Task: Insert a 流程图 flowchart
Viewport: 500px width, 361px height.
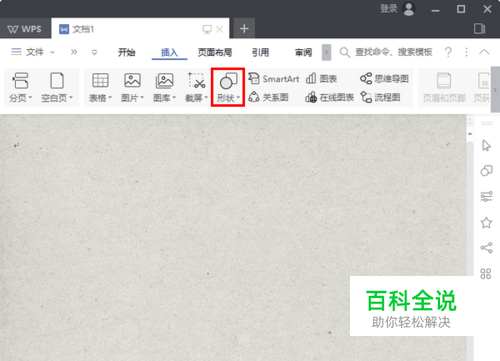Action: tap(380, 97)
